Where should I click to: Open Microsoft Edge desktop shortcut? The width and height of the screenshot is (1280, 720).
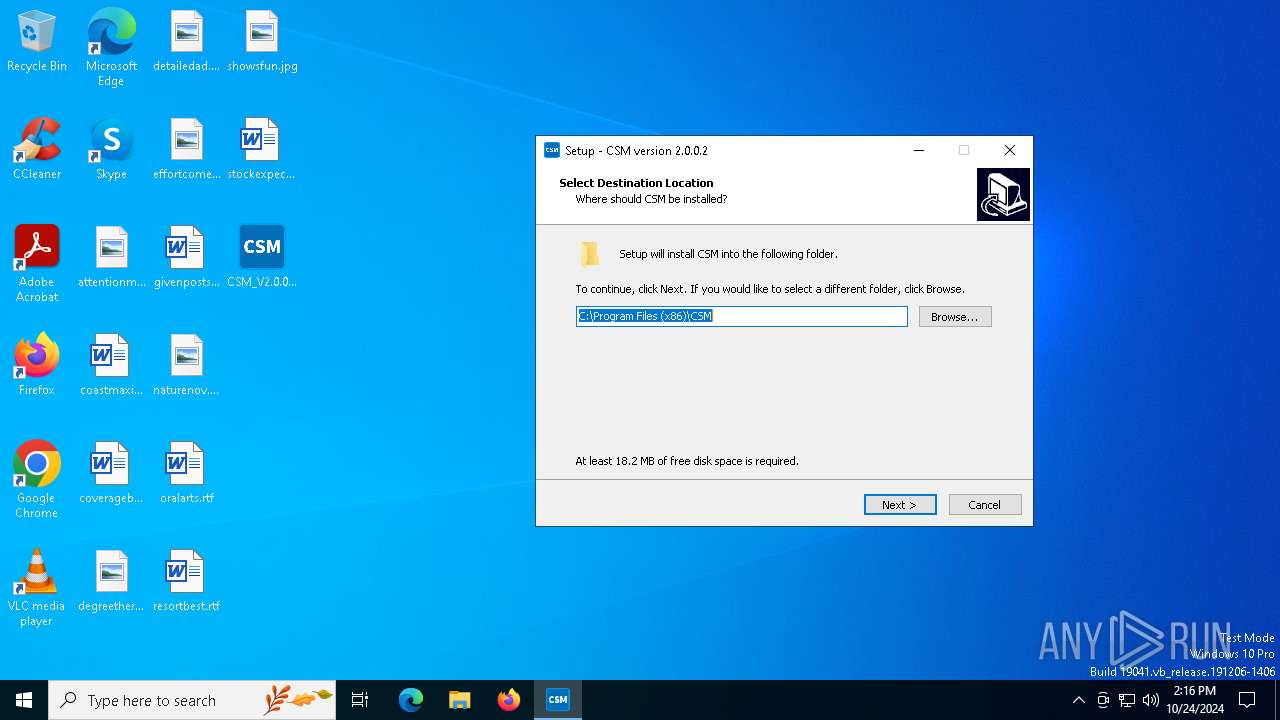111,48
